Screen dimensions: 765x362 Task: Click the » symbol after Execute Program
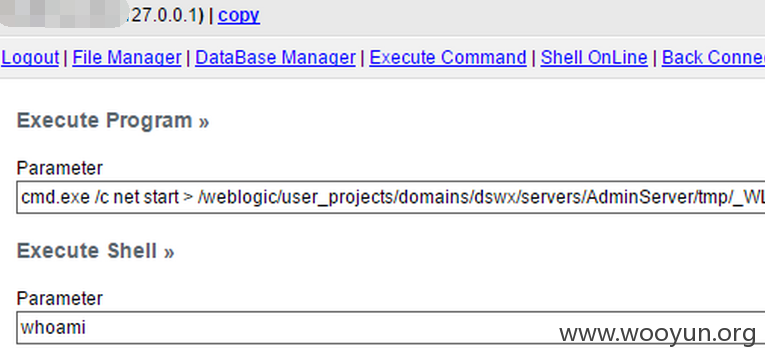coord(204,121)
